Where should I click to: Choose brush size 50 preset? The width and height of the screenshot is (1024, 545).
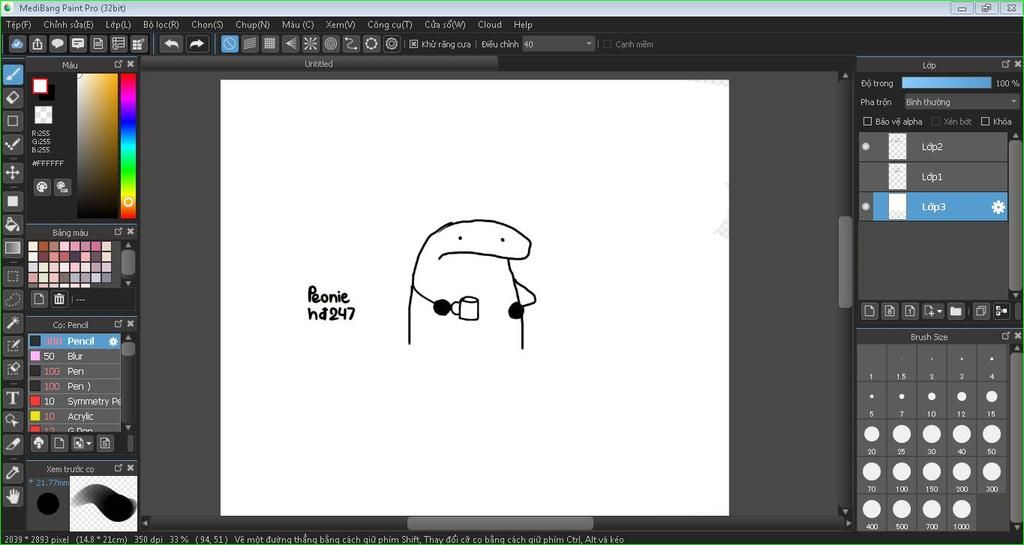pos(991,437)
